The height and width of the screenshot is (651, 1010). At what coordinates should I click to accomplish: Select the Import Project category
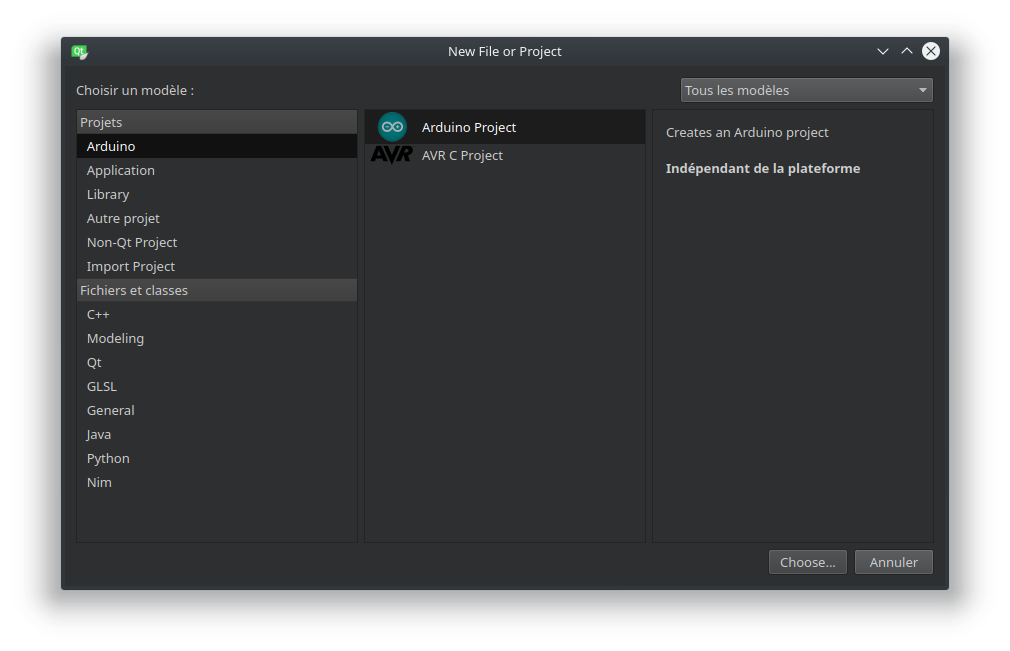(217, 266)
